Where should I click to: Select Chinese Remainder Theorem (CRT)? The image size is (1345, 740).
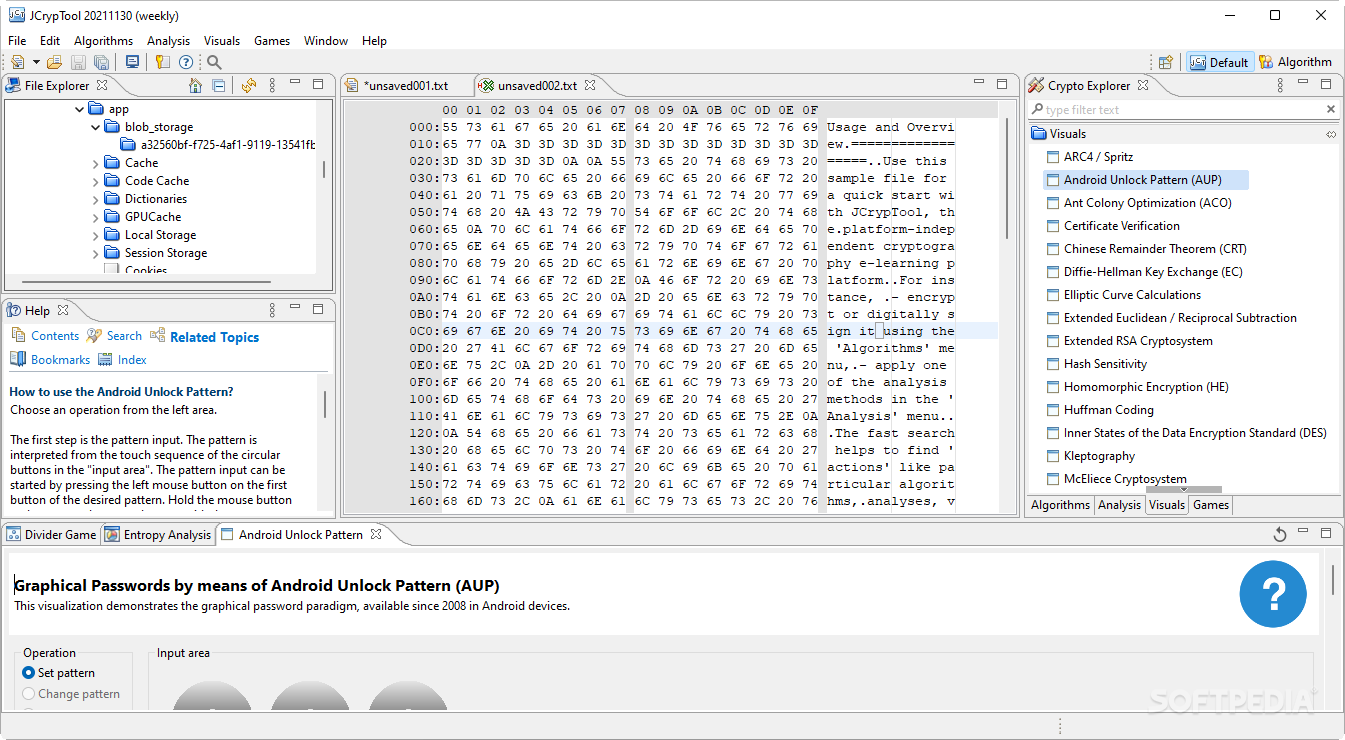[x=1154, y=249]
